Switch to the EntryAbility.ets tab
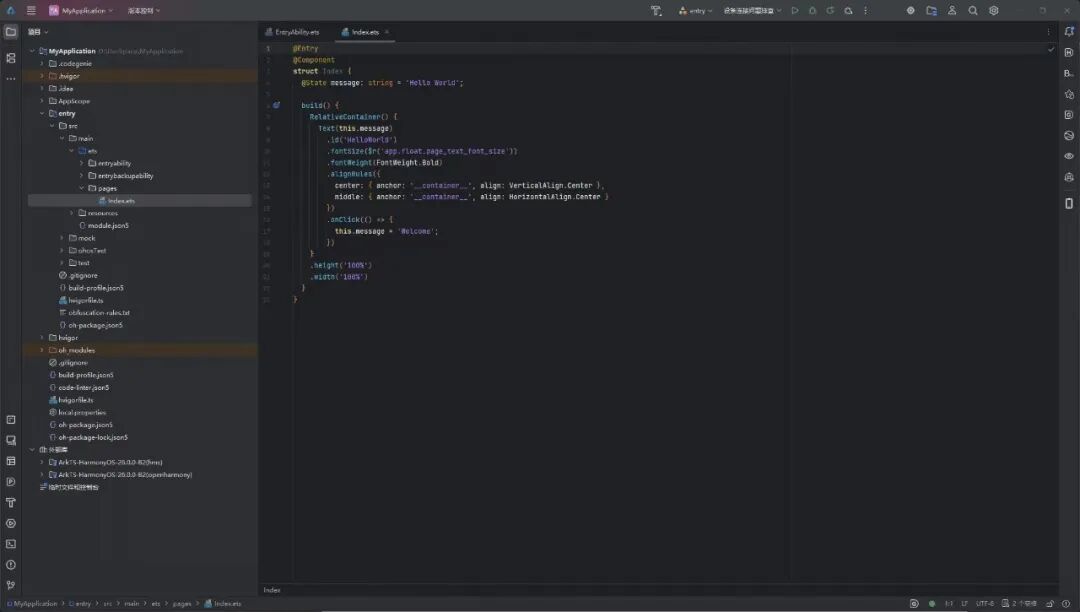 coord(292,32)
